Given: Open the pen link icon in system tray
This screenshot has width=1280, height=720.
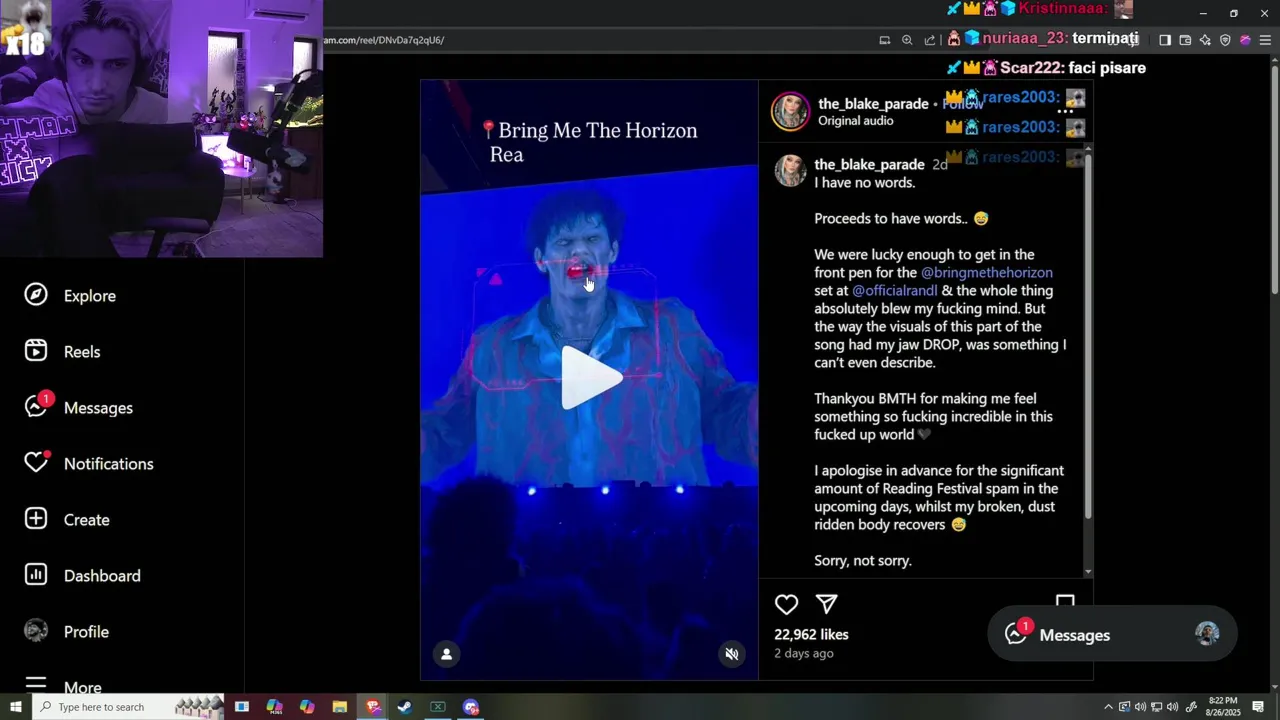Looking at the screenshot, I should (1191, 707).
